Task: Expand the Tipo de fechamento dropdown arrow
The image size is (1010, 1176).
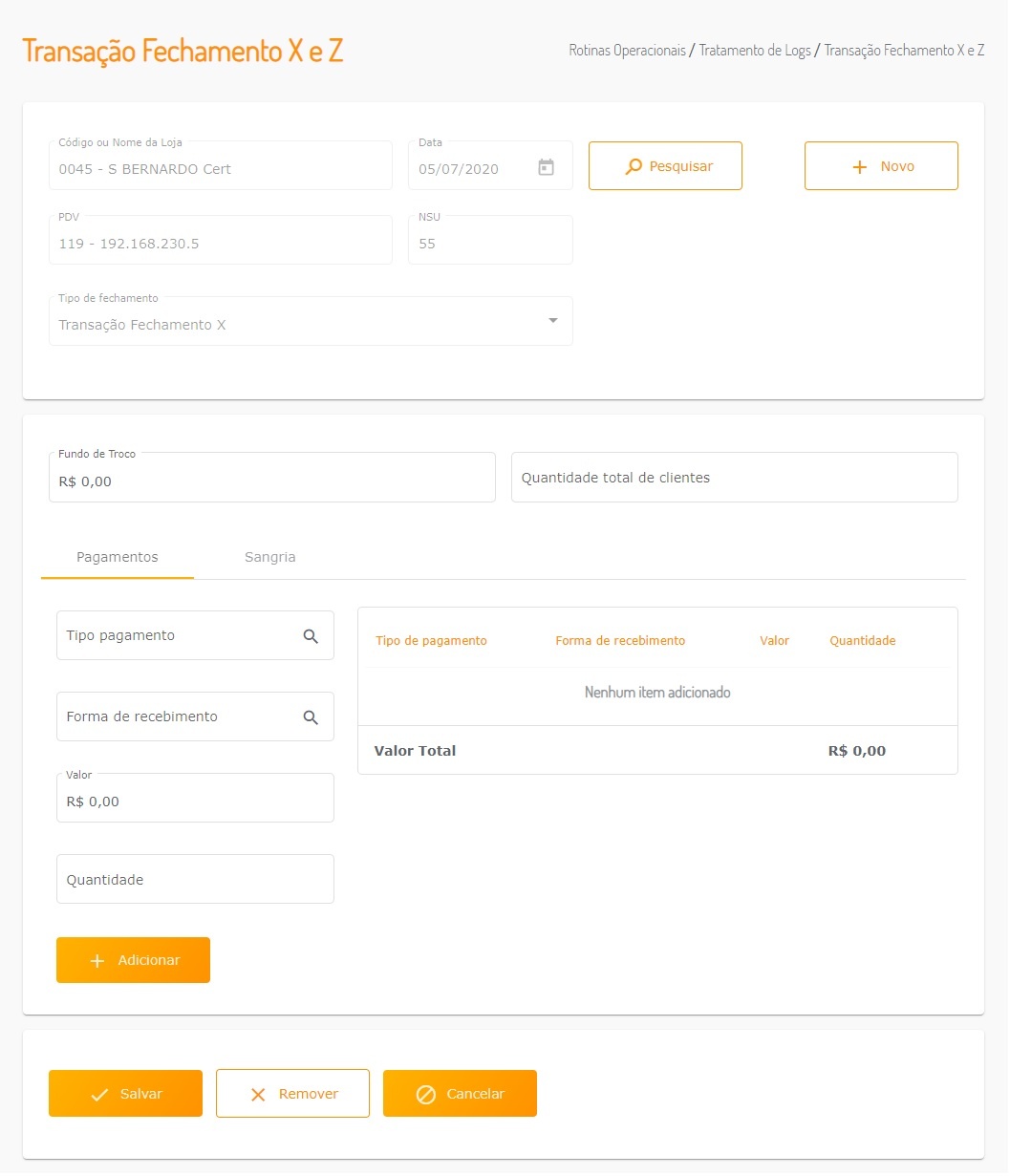Action: click(x=552, y=321)
